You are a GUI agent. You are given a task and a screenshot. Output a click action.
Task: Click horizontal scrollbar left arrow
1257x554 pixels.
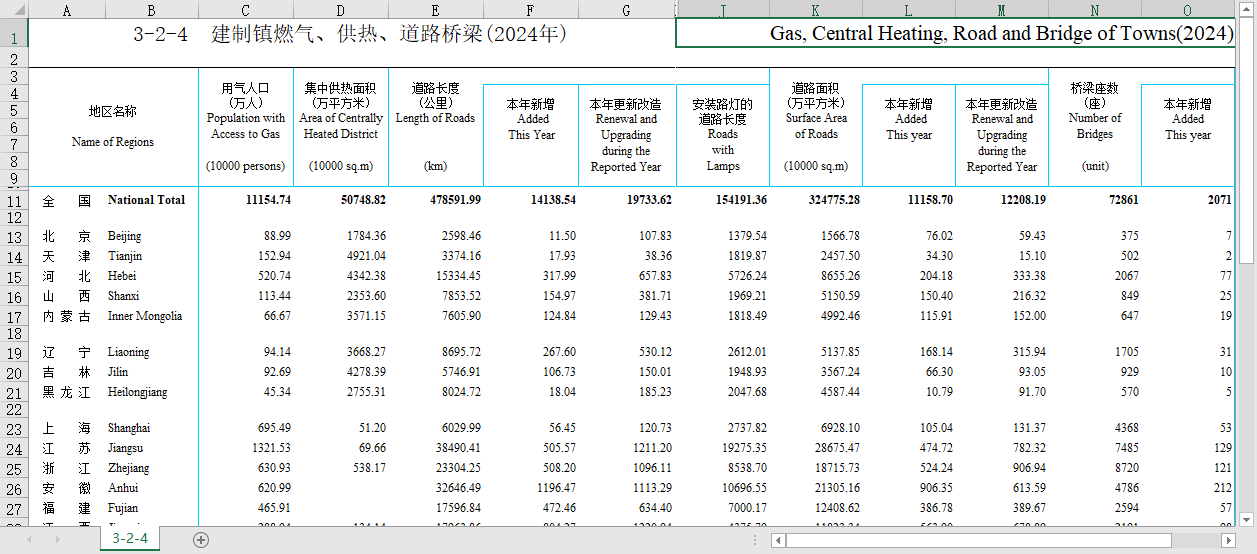tap(779, 540)
